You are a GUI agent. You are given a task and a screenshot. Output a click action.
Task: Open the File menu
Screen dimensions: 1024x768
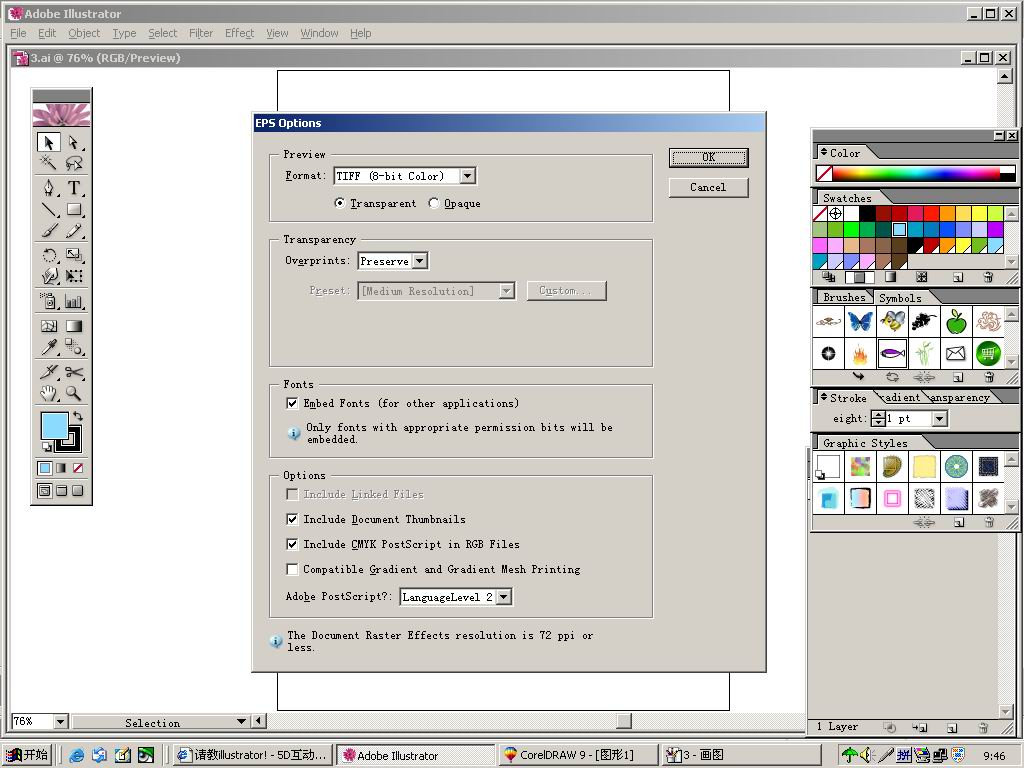[18, 33]
